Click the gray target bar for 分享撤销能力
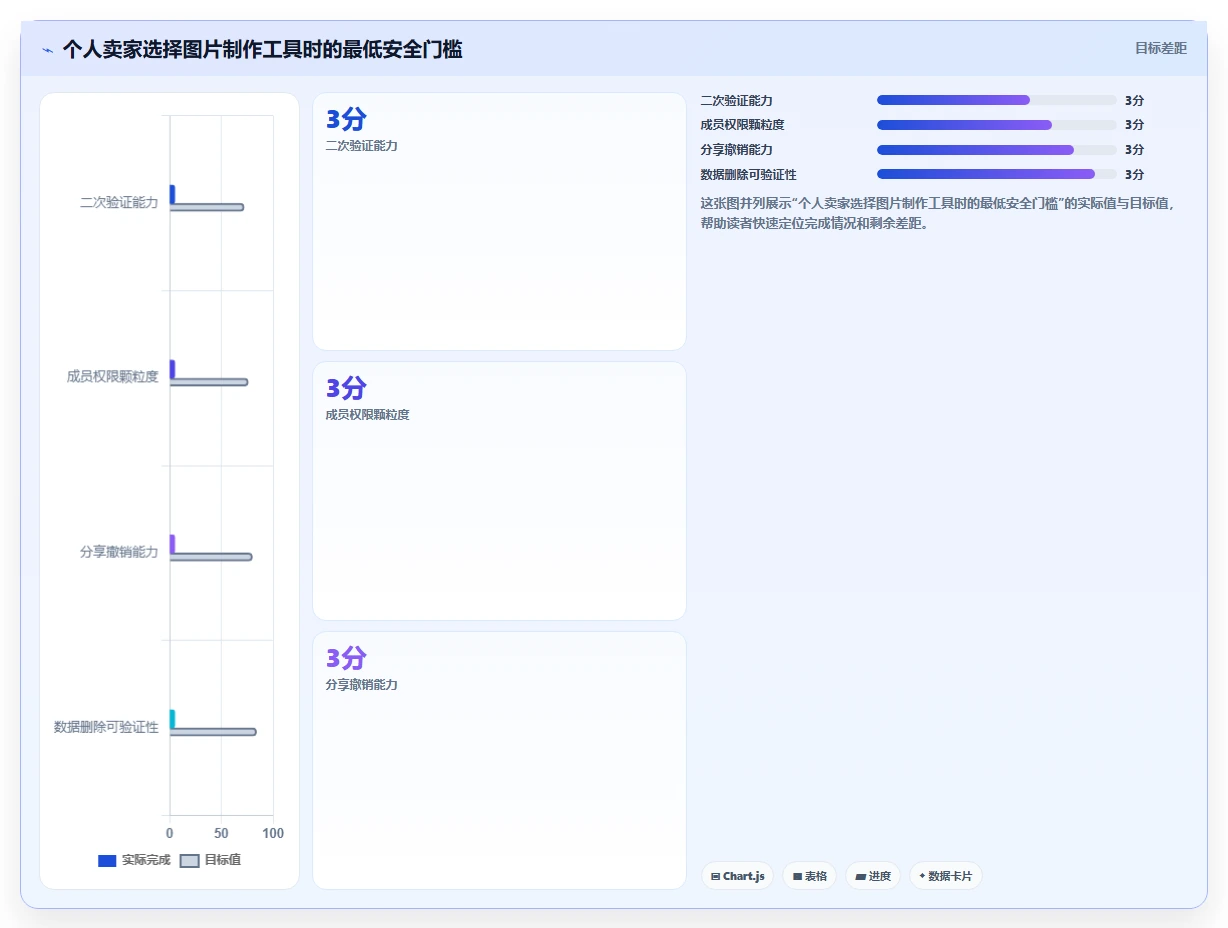 coord(210,557)
